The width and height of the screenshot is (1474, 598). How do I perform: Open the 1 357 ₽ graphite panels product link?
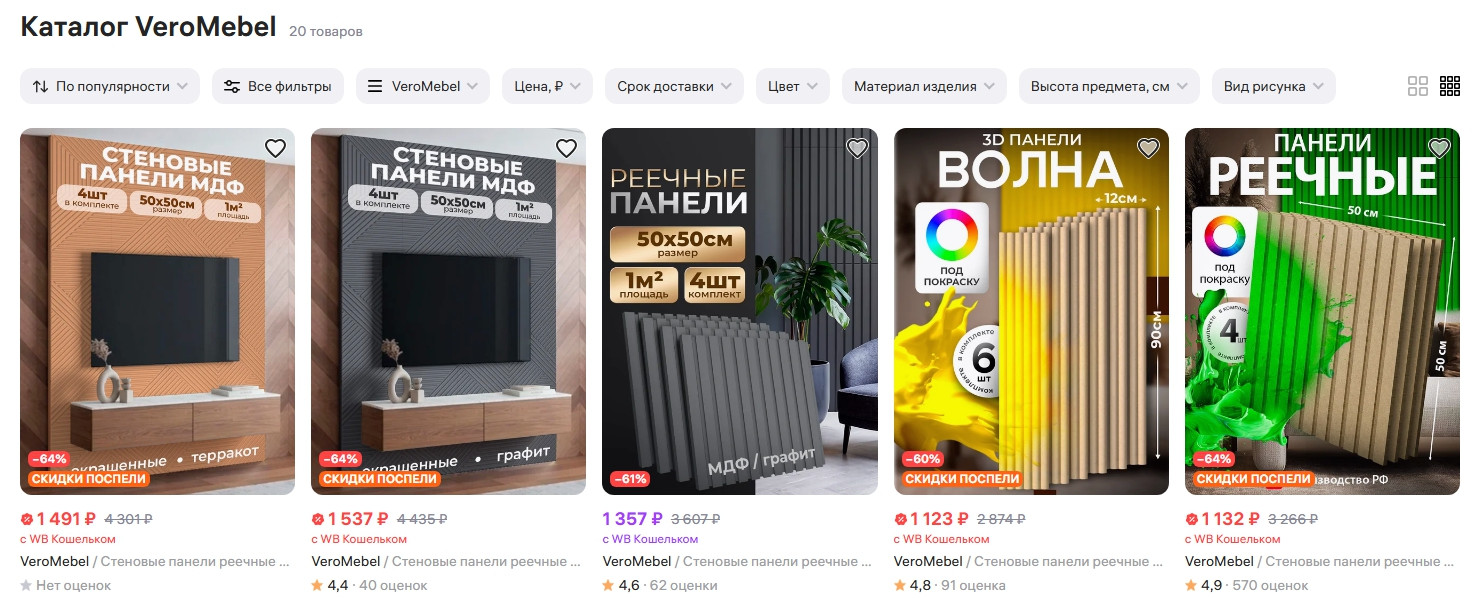[x=740, y=561]
